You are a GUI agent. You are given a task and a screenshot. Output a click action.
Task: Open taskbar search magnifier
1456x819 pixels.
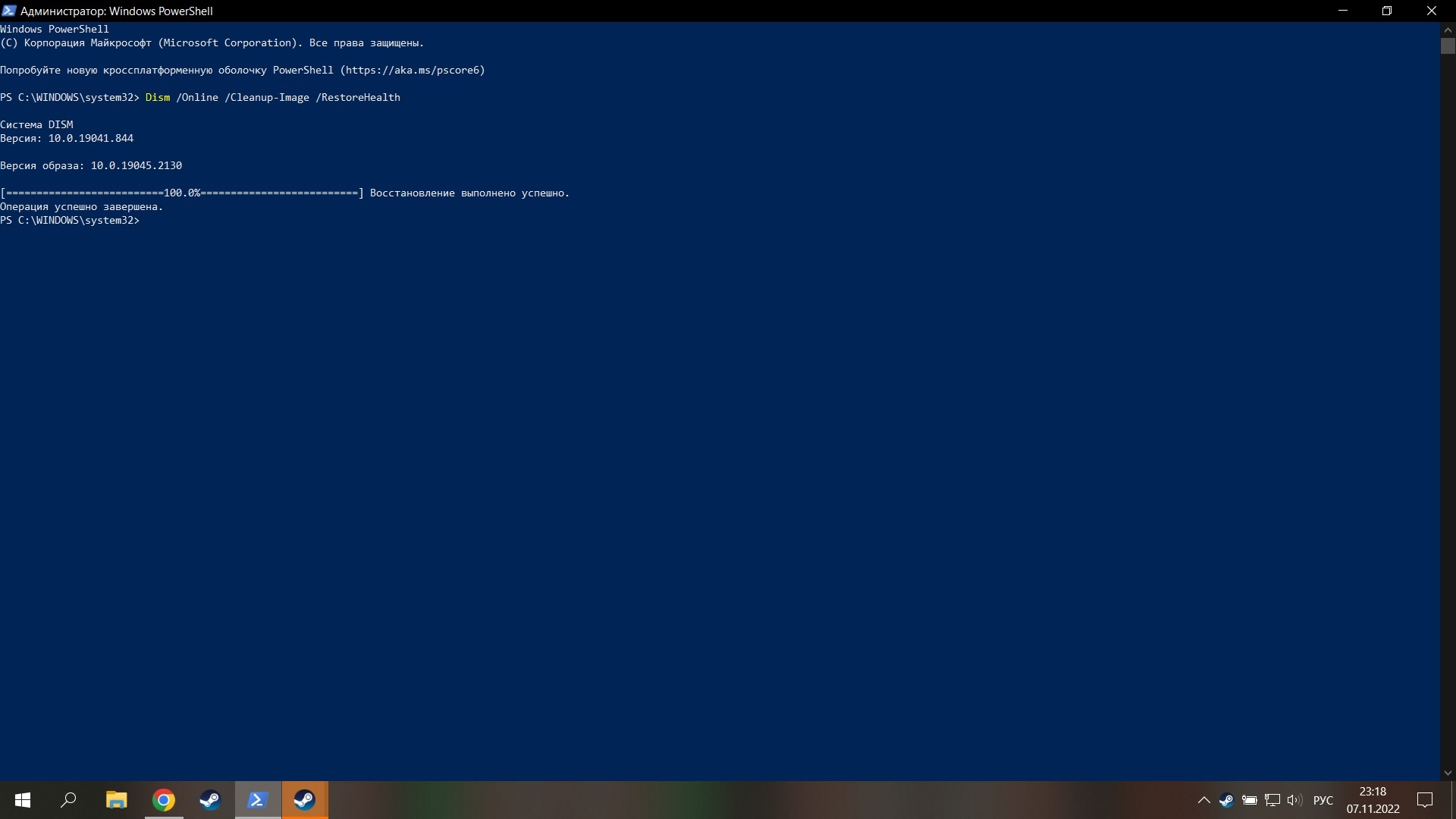(x=69, y=800)
